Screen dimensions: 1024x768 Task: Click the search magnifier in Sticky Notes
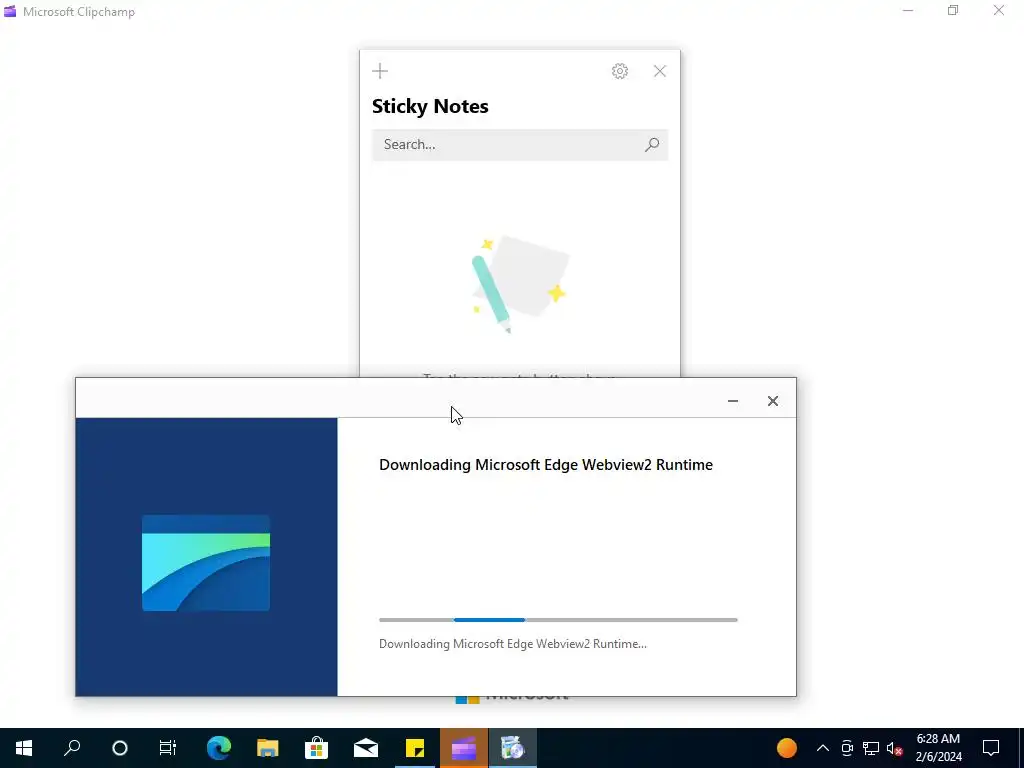tap(652, 144)
